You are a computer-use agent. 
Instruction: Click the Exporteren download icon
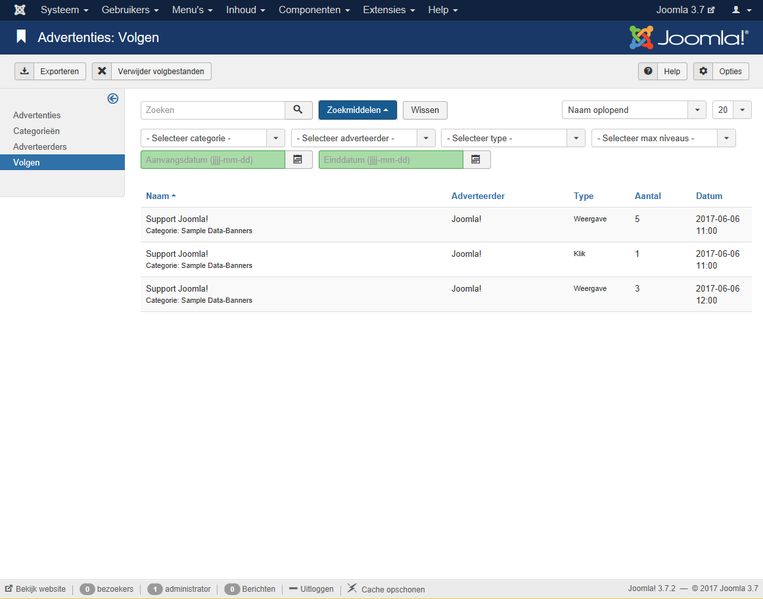click(x=24, y=71)
